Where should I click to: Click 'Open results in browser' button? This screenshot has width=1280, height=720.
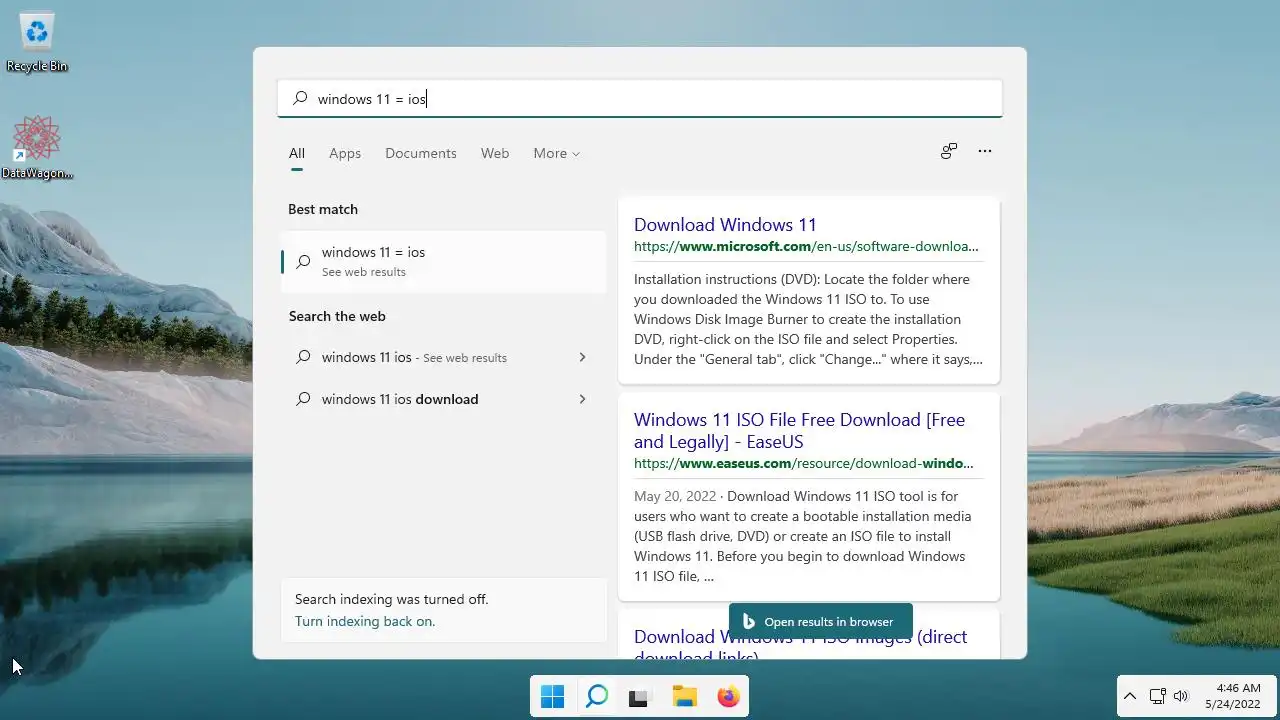coord(820,621)
